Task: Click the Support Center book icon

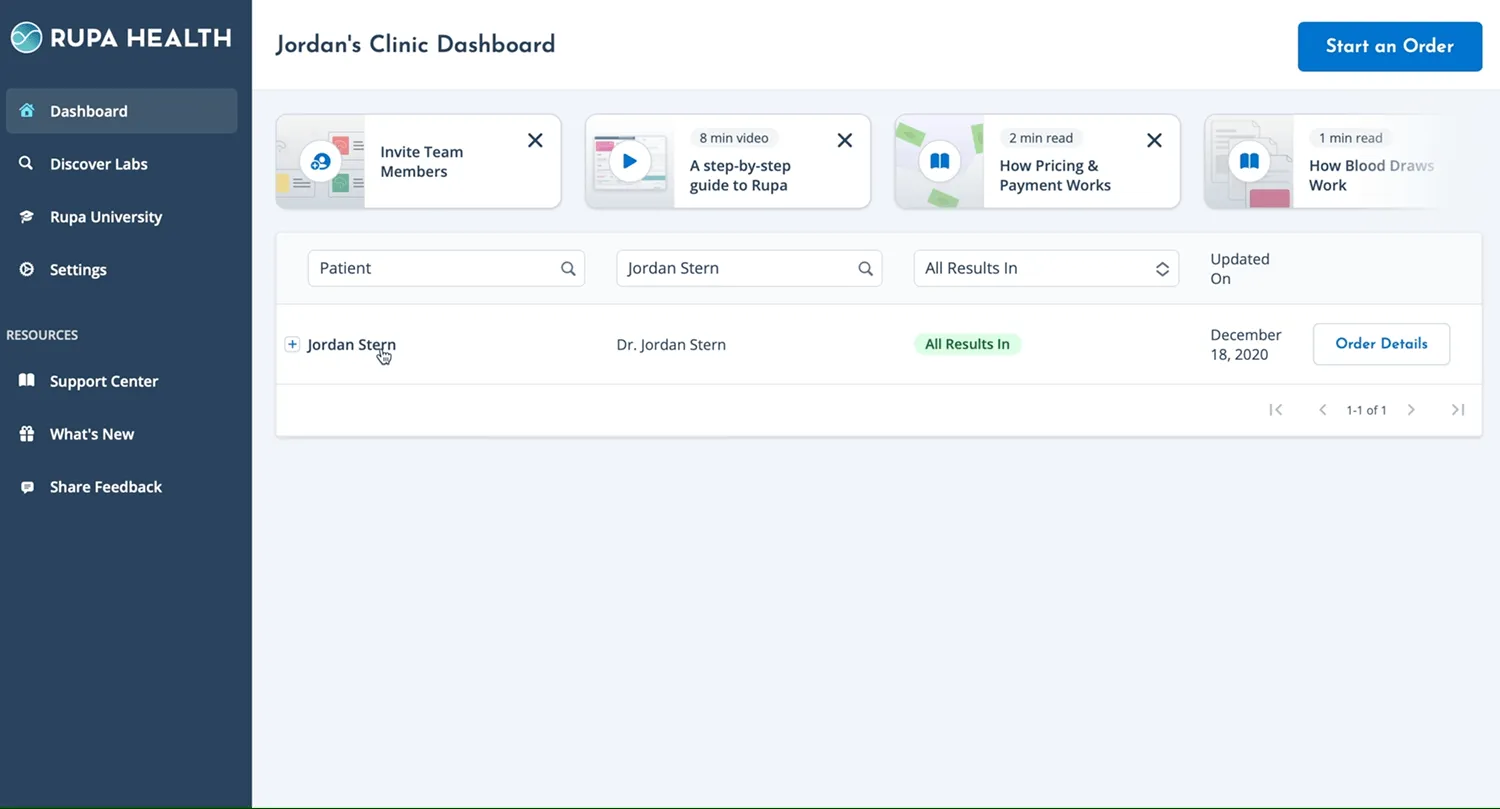Action: pos(27,381)
